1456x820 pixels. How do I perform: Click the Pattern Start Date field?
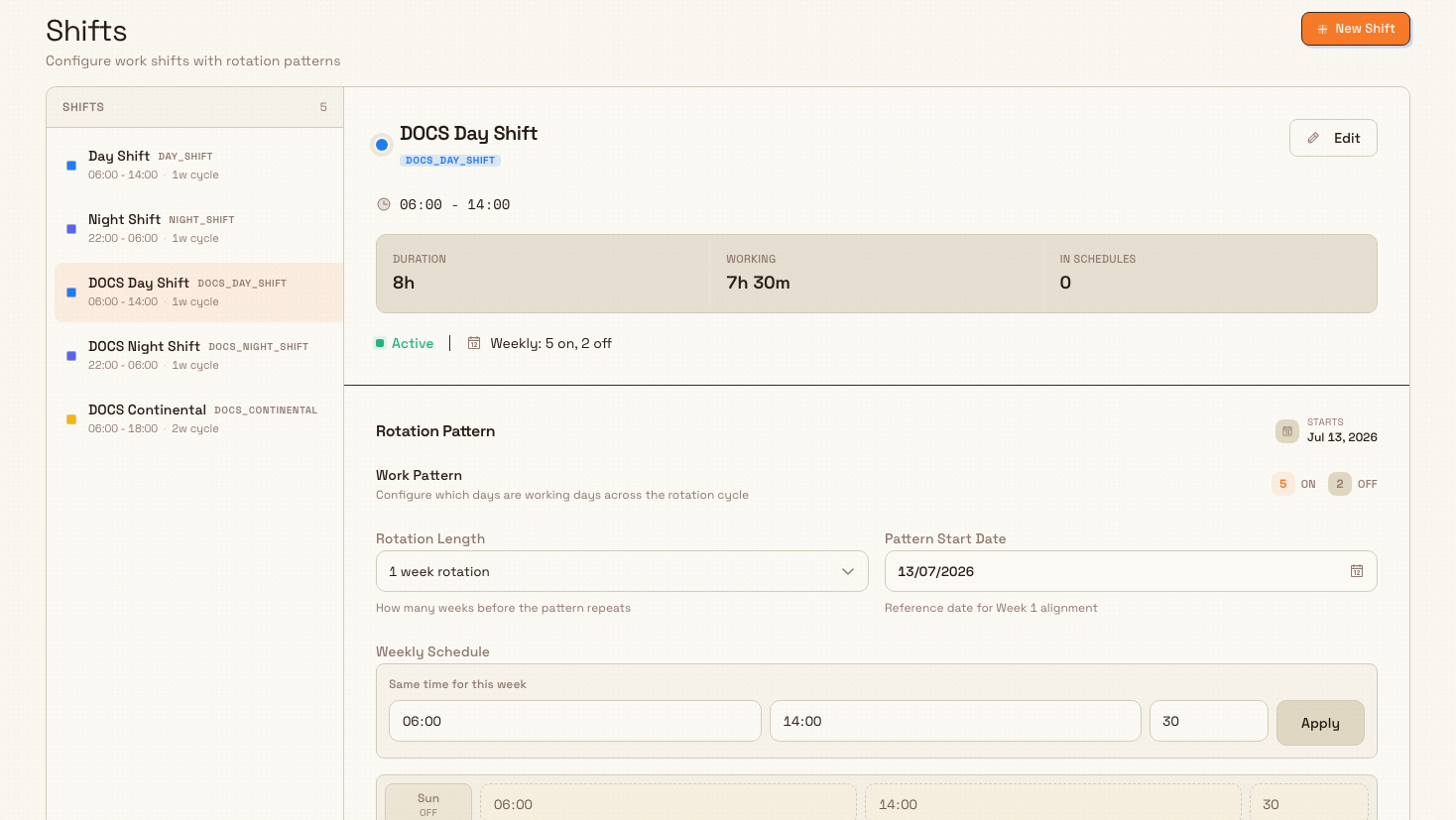click(x=1131, y=571)
